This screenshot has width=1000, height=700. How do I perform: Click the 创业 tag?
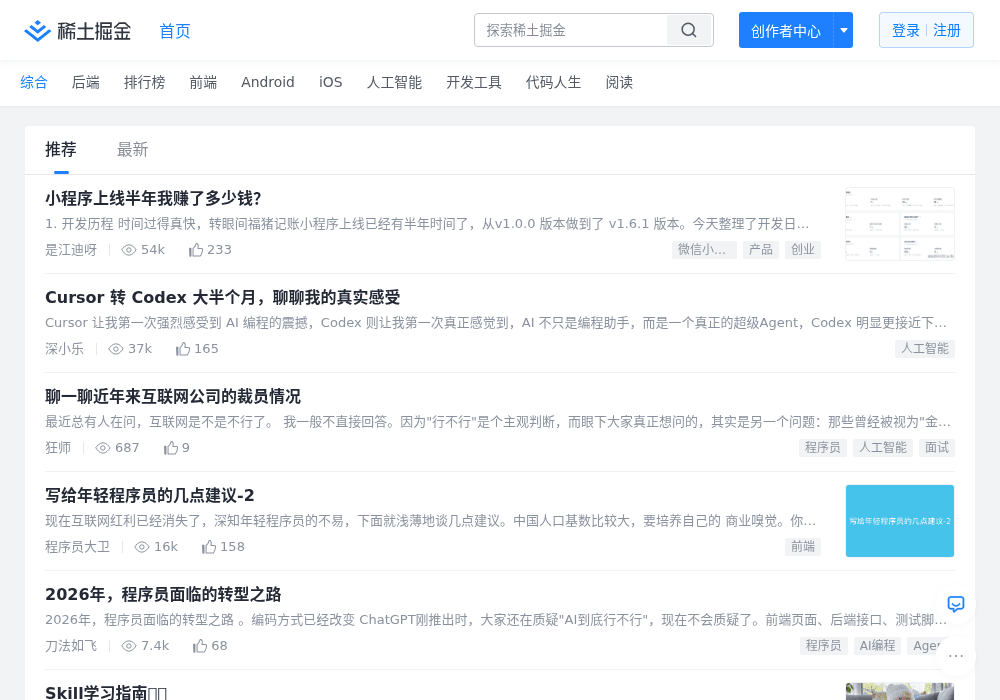803,250
